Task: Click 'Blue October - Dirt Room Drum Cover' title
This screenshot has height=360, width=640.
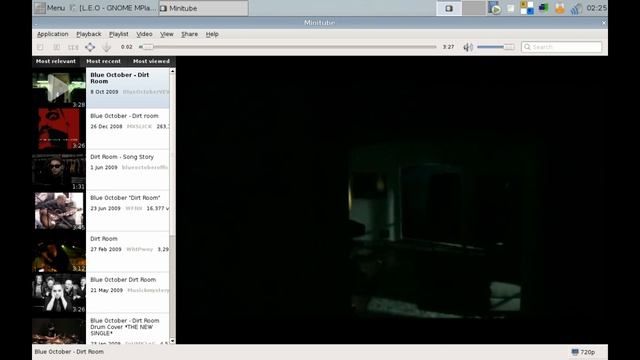Action: coord(125,327)
